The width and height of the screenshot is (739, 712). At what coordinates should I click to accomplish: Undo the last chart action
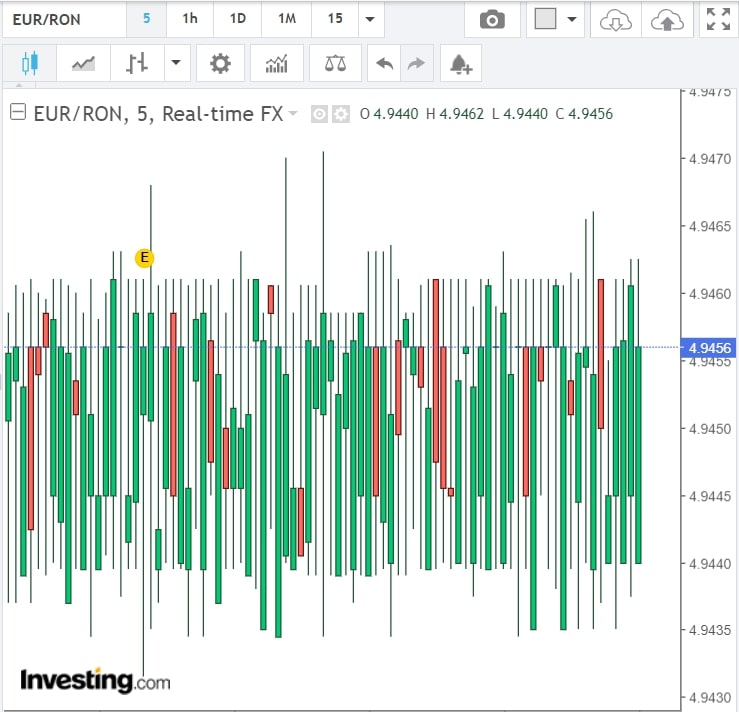coord(384,64)
